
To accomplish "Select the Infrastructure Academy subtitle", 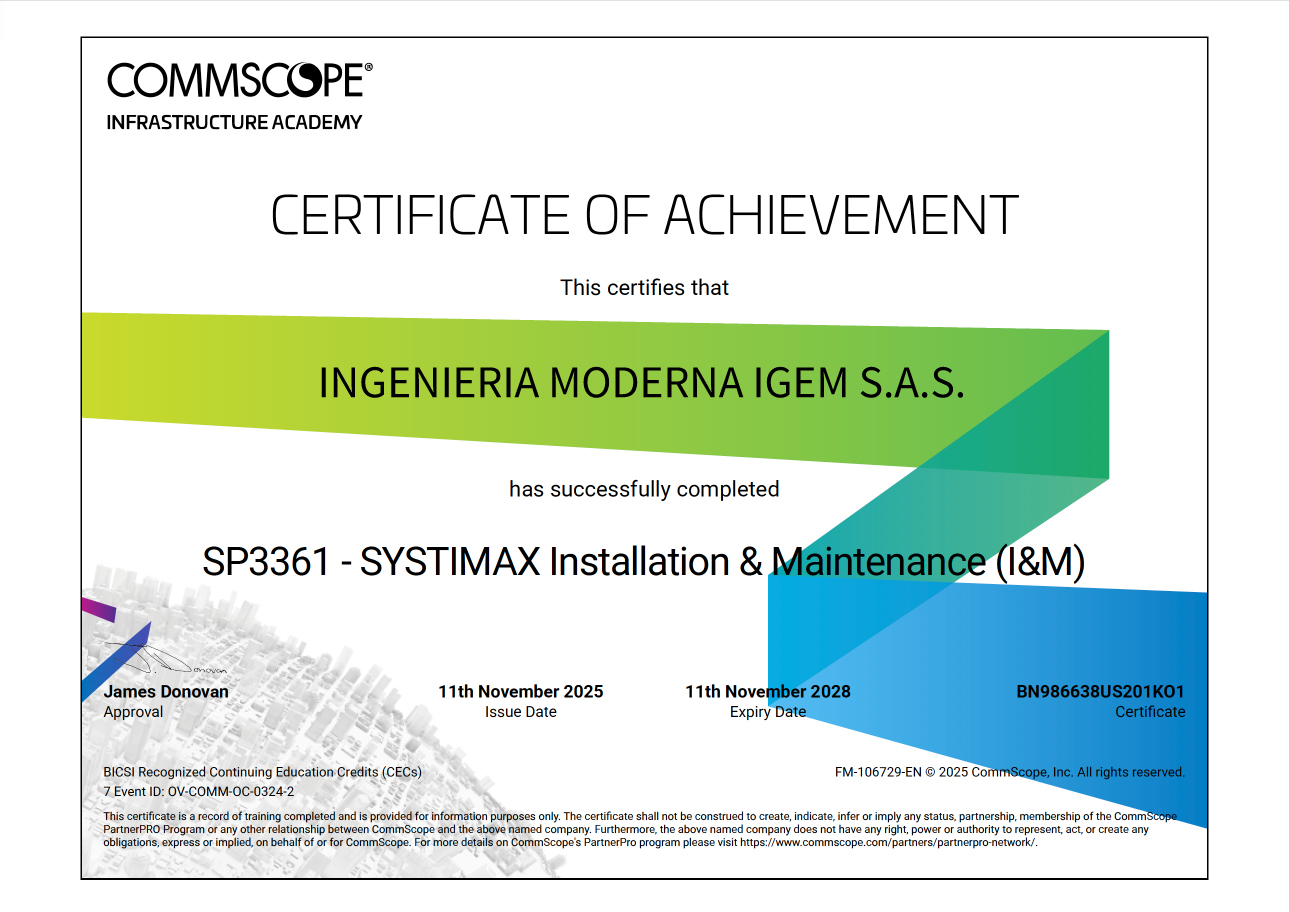I will point(234,123).
